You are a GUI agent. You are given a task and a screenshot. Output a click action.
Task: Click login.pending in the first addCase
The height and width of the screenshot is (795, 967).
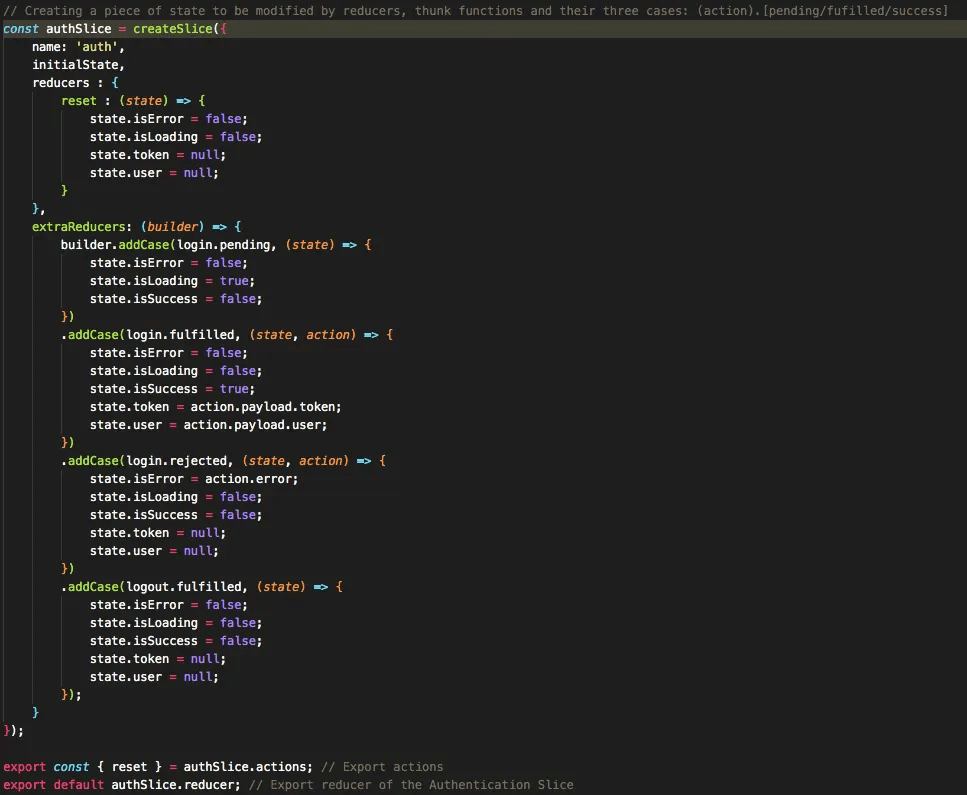click(223, 245)
